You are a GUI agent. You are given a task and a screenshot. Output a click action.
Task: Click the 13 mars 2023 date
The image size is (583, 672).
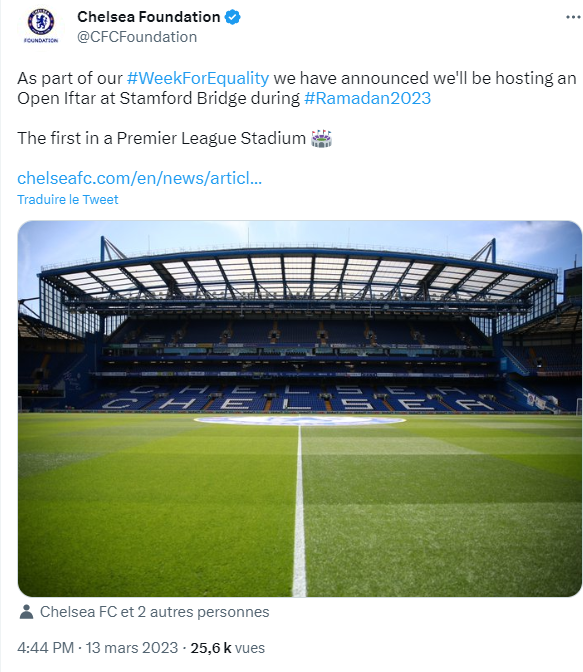[132, 648]
